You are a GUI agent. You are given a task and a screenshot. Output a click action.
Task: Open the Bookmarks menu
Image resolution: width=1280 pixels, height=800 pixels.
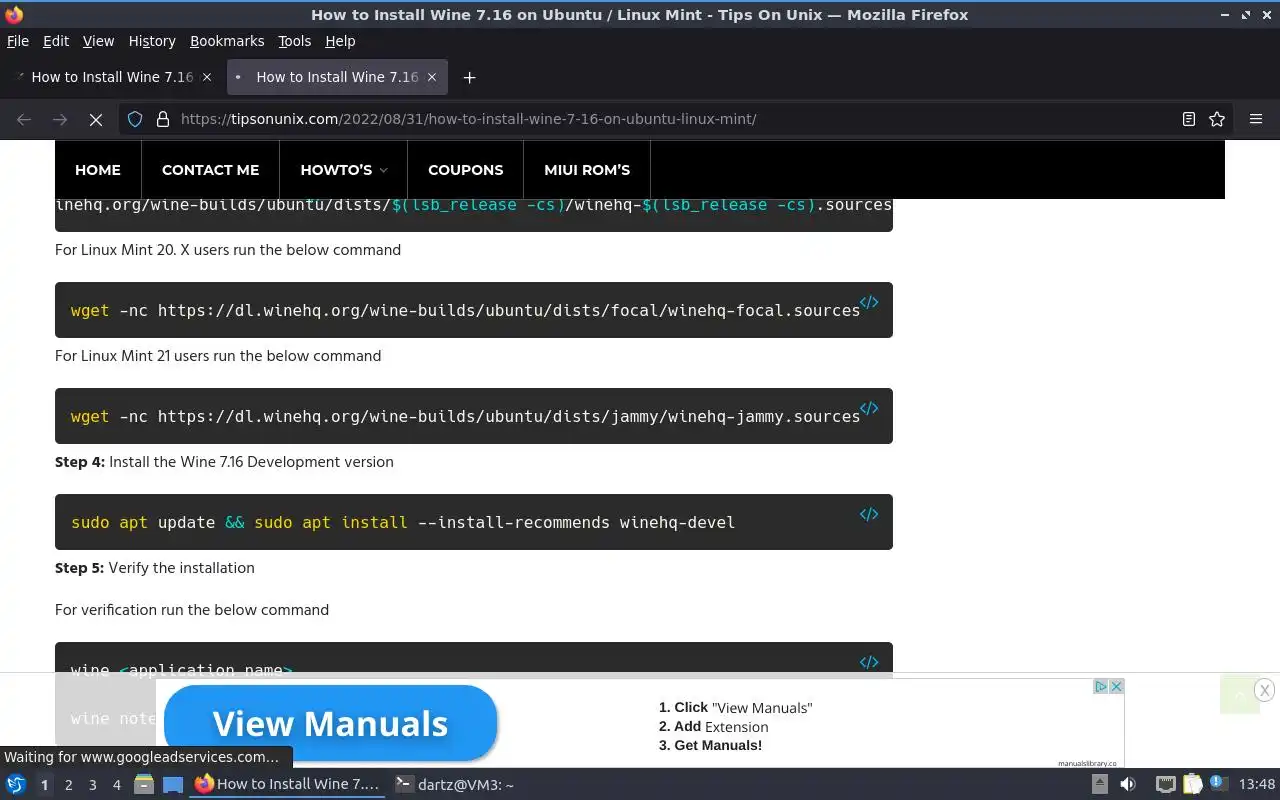tap(227, 41)
